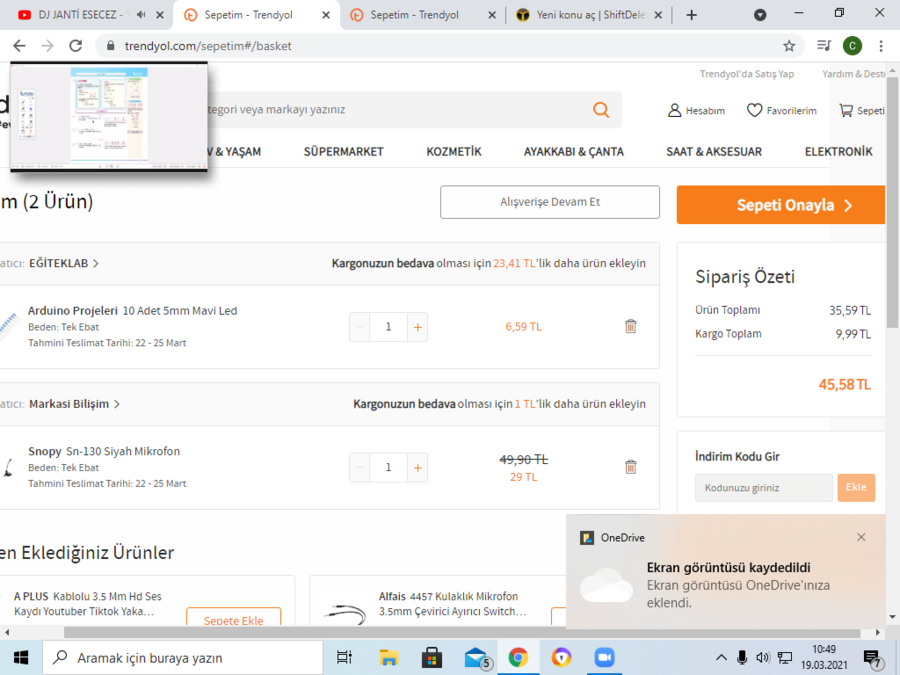Click Trendyol'da Satış Yap link
The width and height of the screenshot is (900, 675).
coord(747,74)
